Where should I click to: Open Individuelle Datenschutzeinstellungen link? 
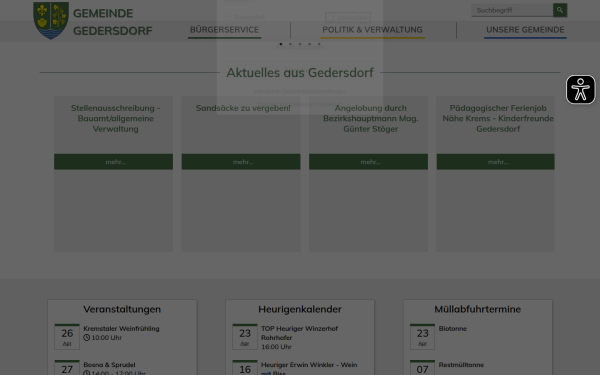tap(300, 91)
